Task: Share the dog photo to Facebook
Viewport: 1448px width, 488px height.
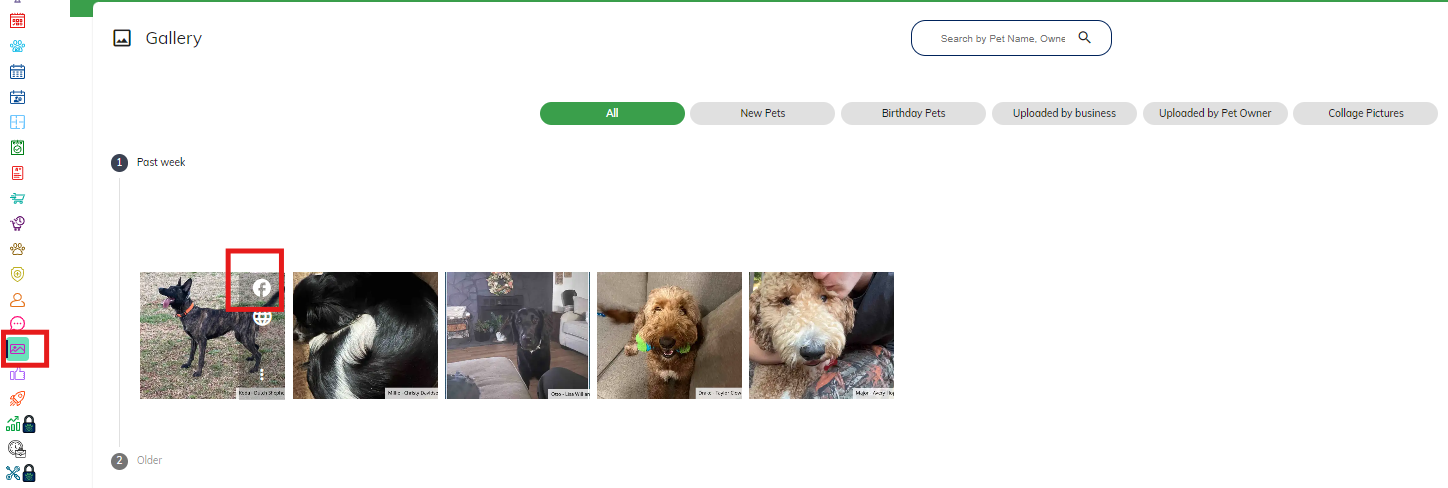Action: tap(262, 288)
